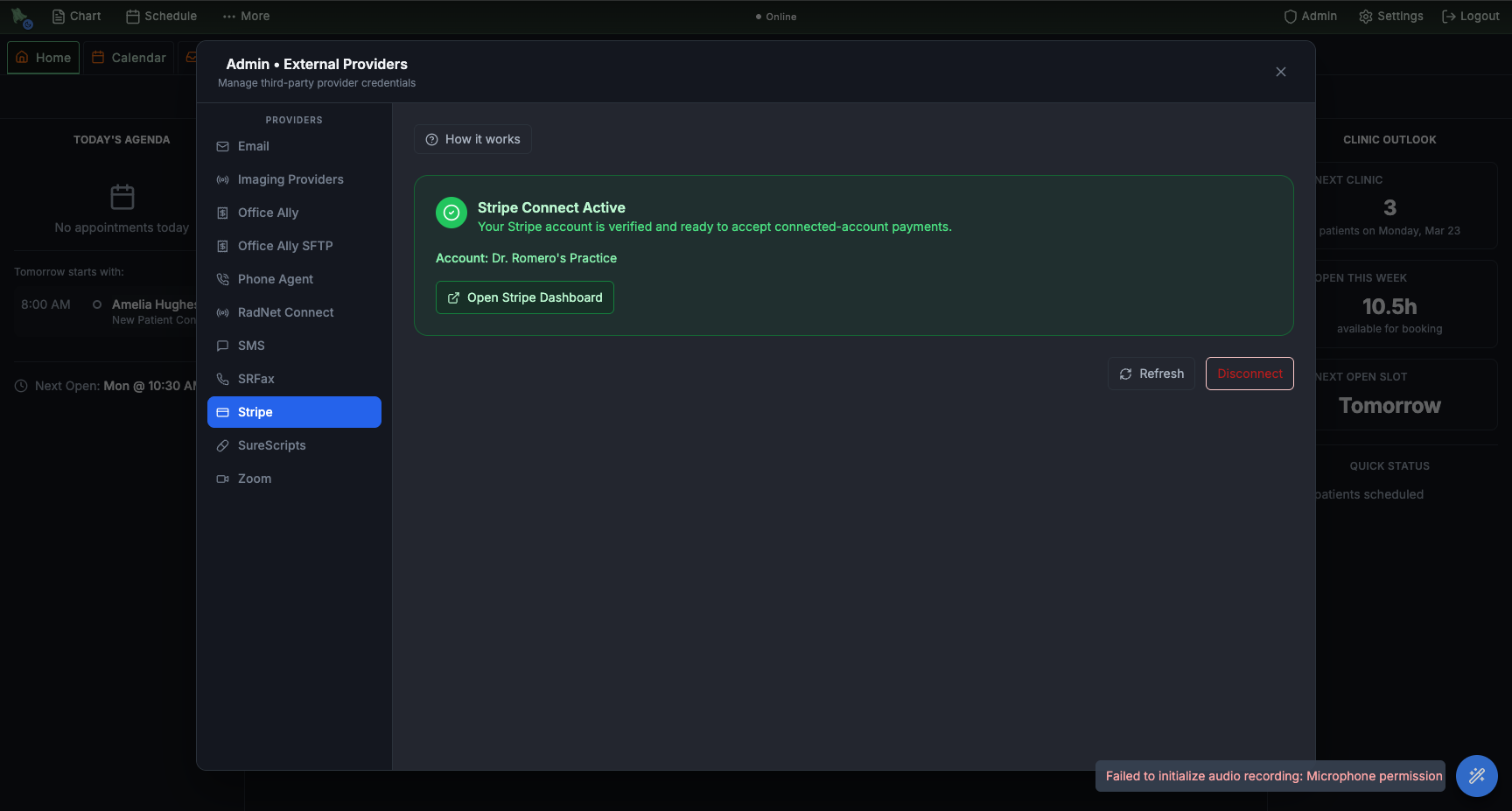Click the RadNet Connect broadcast icon
Image resolution: width=1512 pixels, height=811 pixels.
point(223,313)
